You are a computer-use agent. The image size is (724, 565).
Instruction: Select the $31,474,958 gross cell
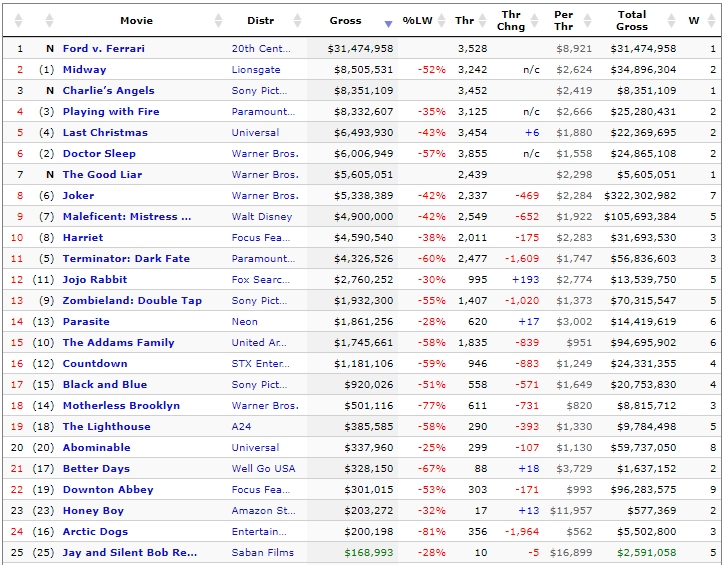coord(360,48)
